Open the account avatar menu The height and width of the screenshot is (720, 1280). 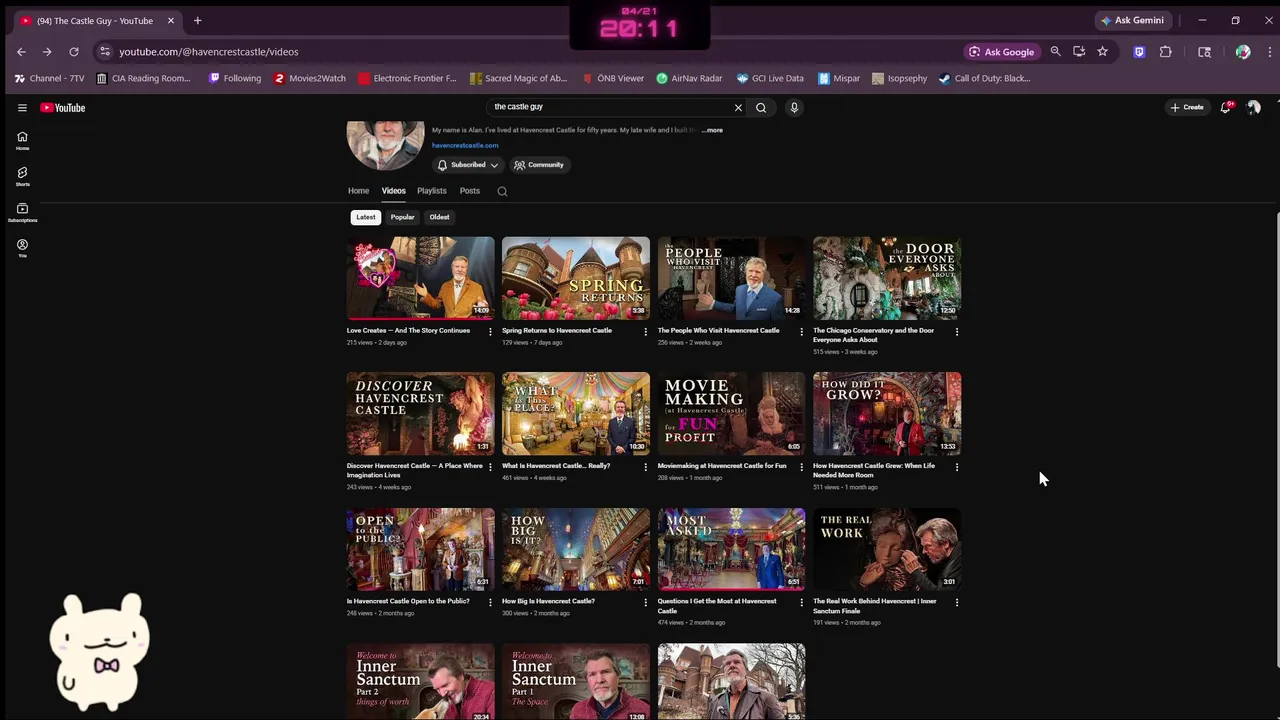point(1253,108)
